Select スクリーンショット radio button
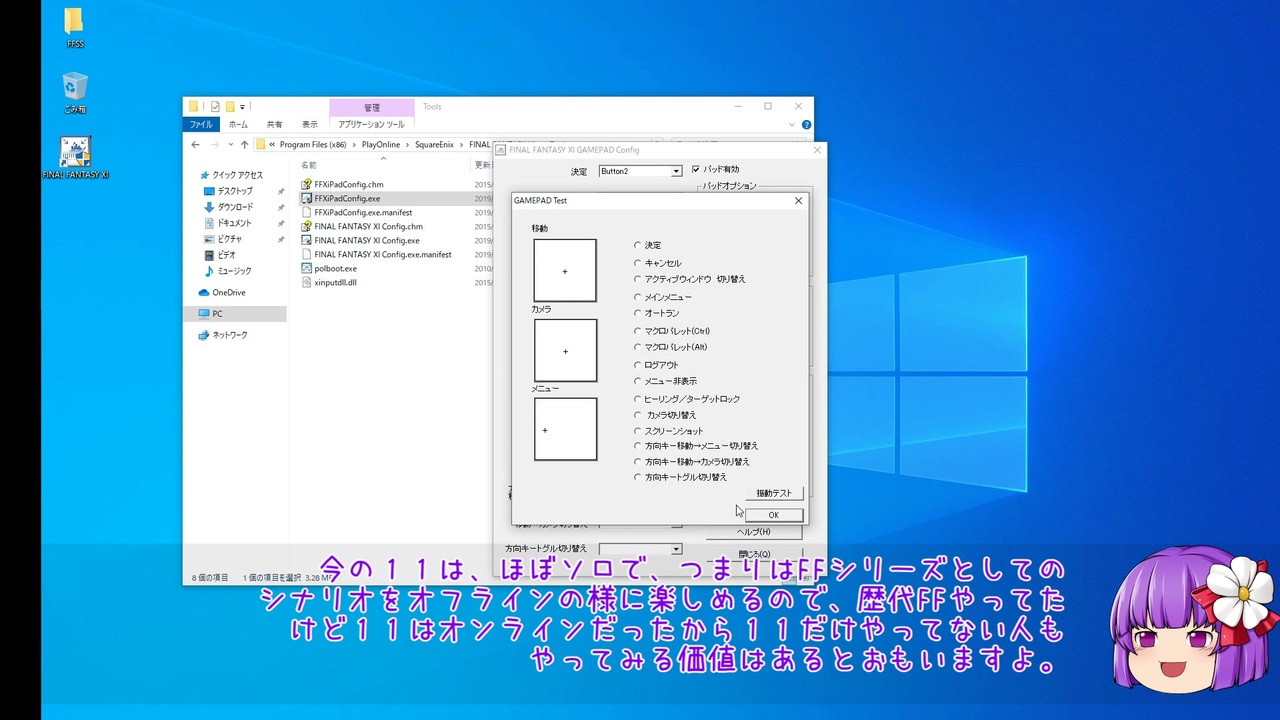Viewport: 1280px width, 720px height. click(x=638, y=431)
